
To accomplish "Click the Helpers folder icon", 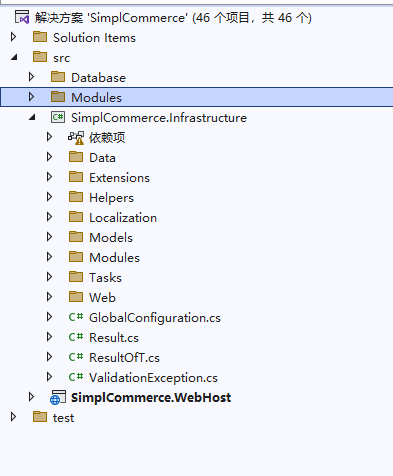I will pos(76,197).
